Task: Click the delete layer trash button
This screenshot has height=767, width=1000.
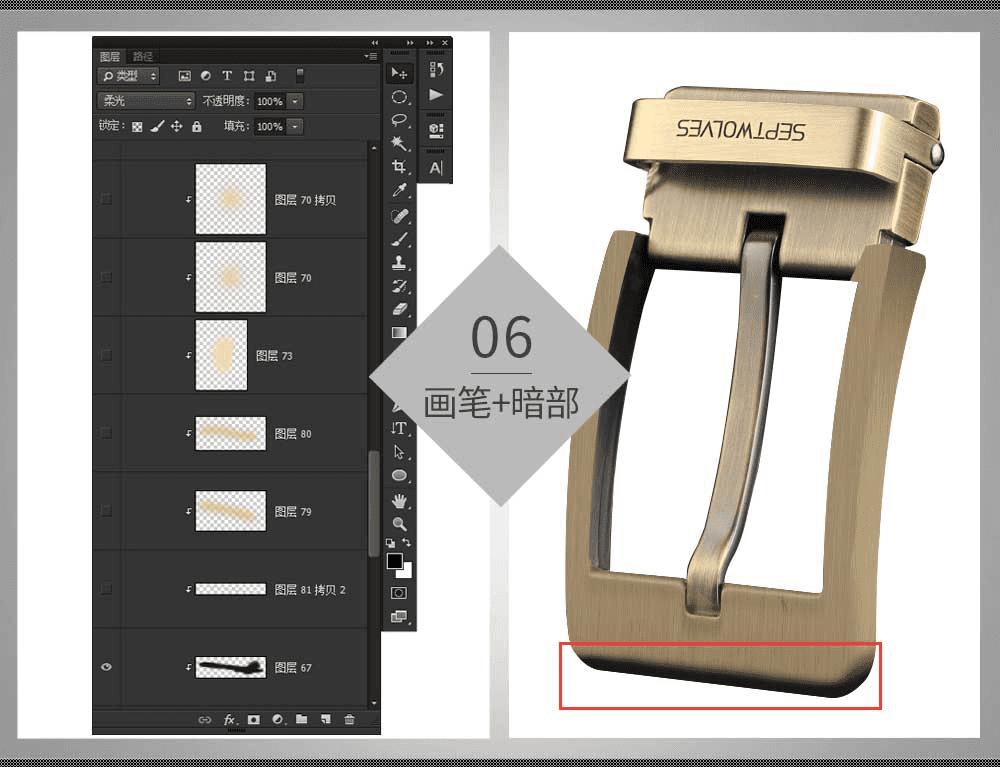Action: coord(349,719)
